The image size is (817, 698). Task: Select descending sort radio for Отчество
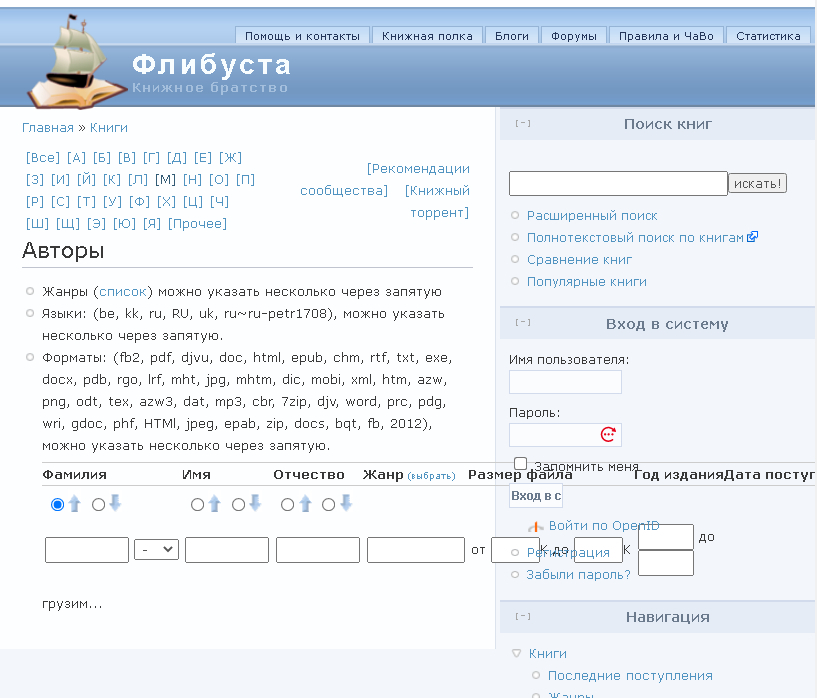(x=328, y=504)
